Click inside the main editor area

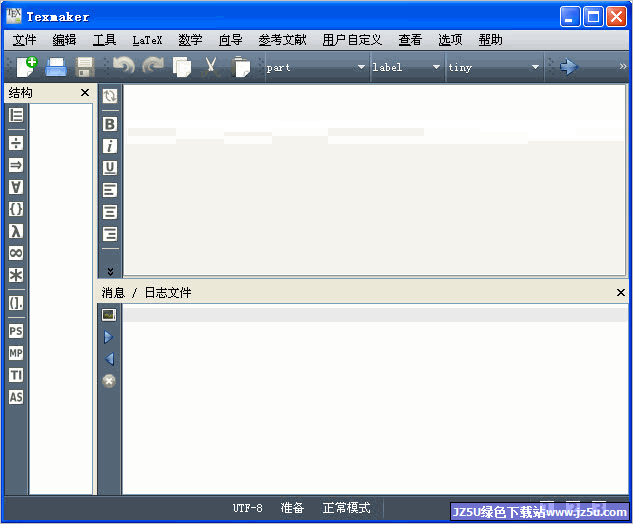[x=375, y=180]
